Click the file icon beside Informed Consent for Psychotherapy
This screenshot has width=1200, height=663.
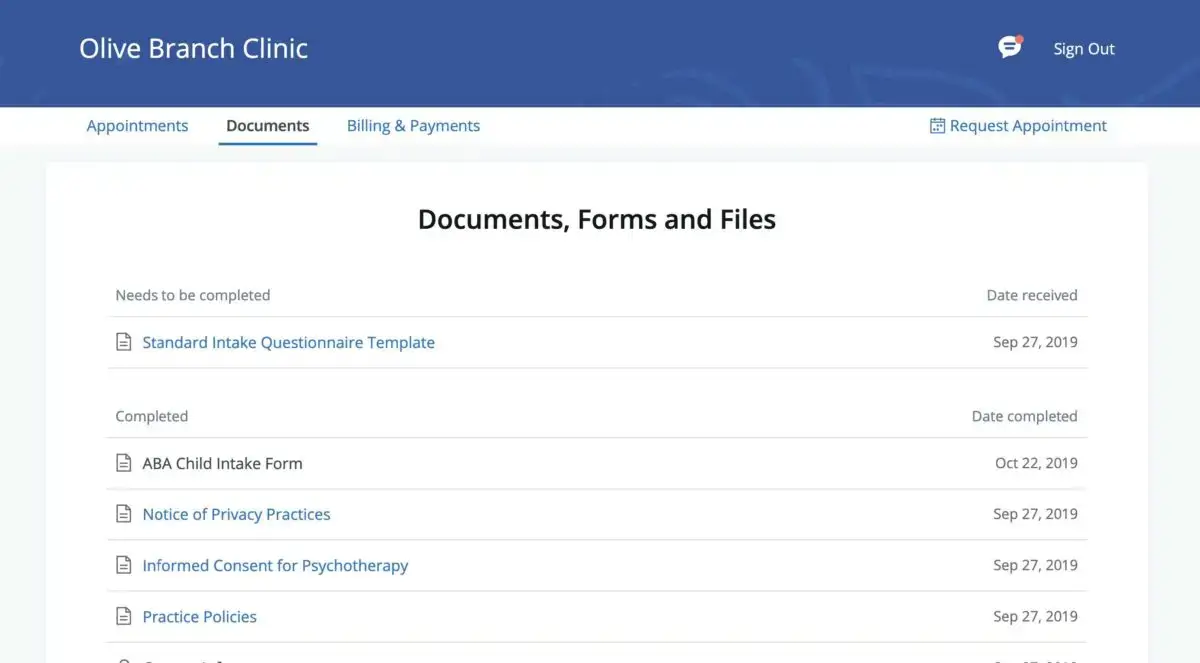[124, 565]
